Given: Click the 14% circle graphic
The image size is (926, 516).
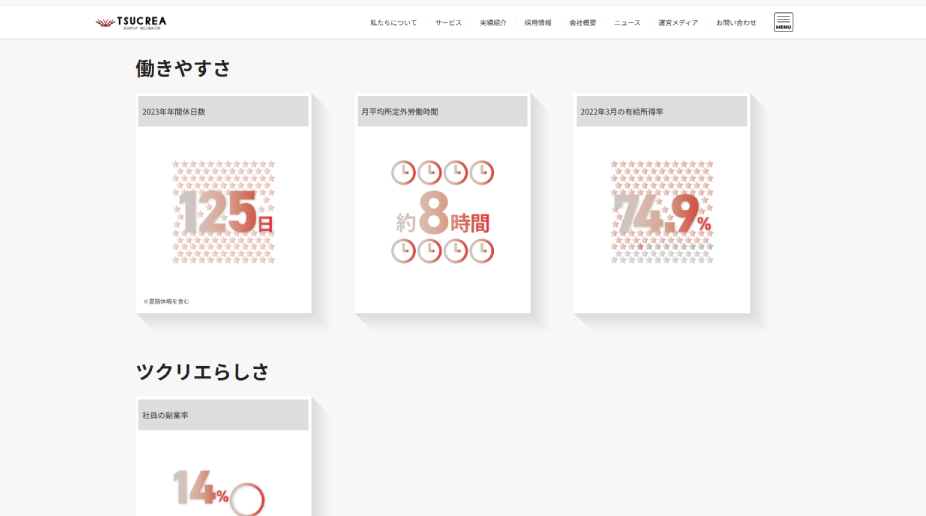Looking at the screenshot, I should (247, 499).
